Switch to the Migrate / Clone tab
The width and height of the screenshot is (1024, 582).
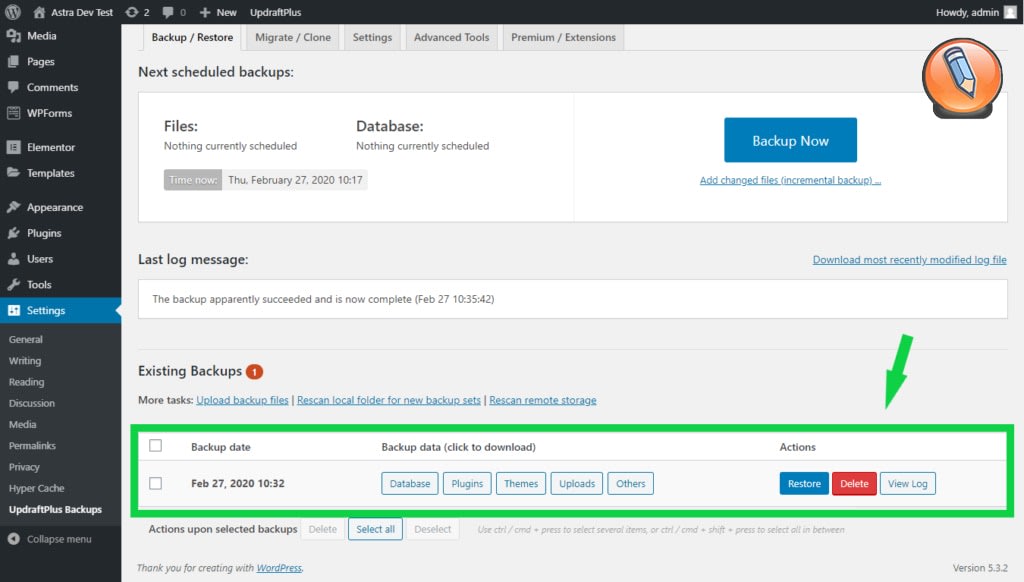(x=293, y=37)
